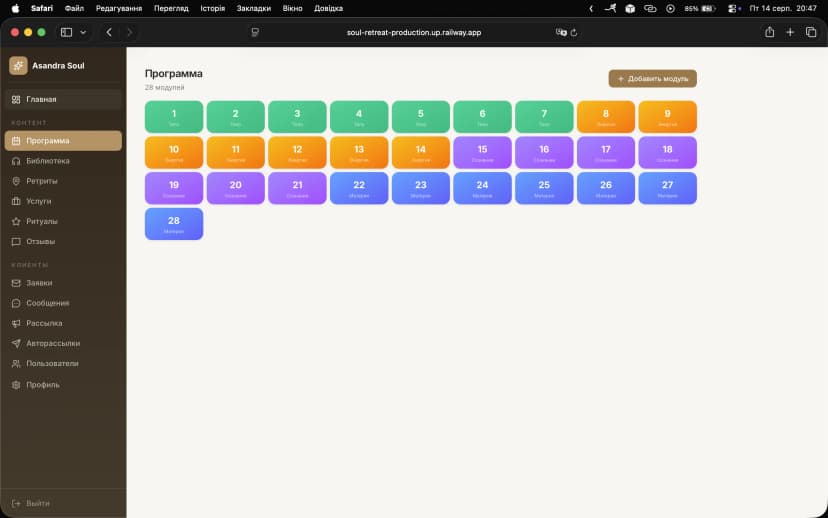The image size is (828, 518).
Task: Open the Авторассылки section
Action: pyautogui.click(x=63, y=343)
